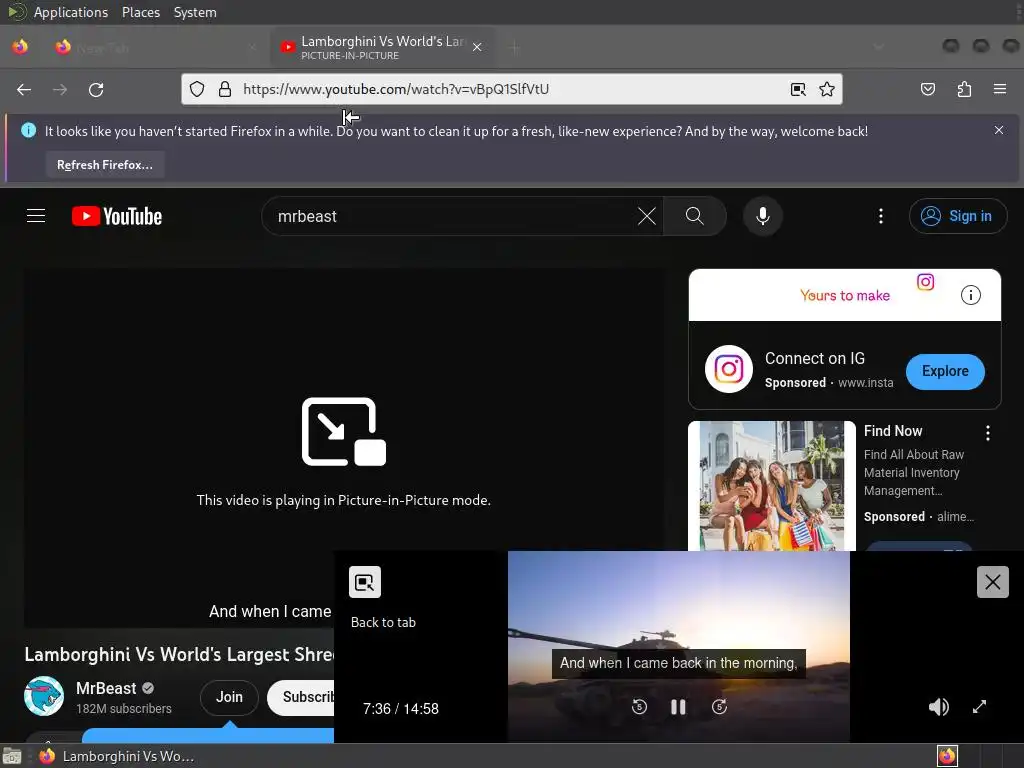Open Firefox application hamburger menu
This screenshot has height=768, width=1024.
(1000, 89)
